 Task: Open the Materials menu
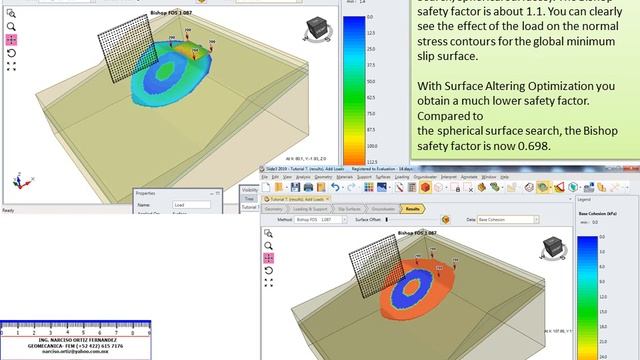click(344, 177)
